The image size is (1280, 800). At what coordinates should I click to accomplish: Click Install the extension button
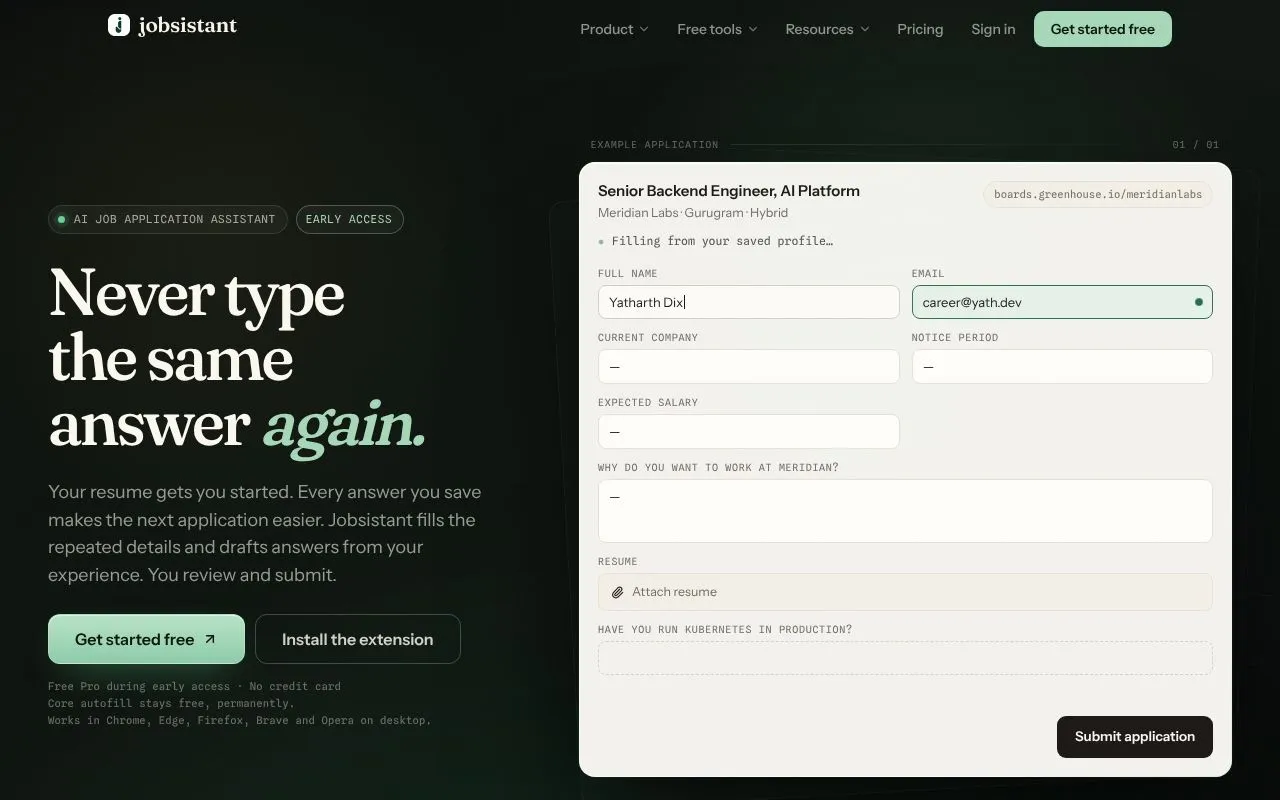(357, 639)
